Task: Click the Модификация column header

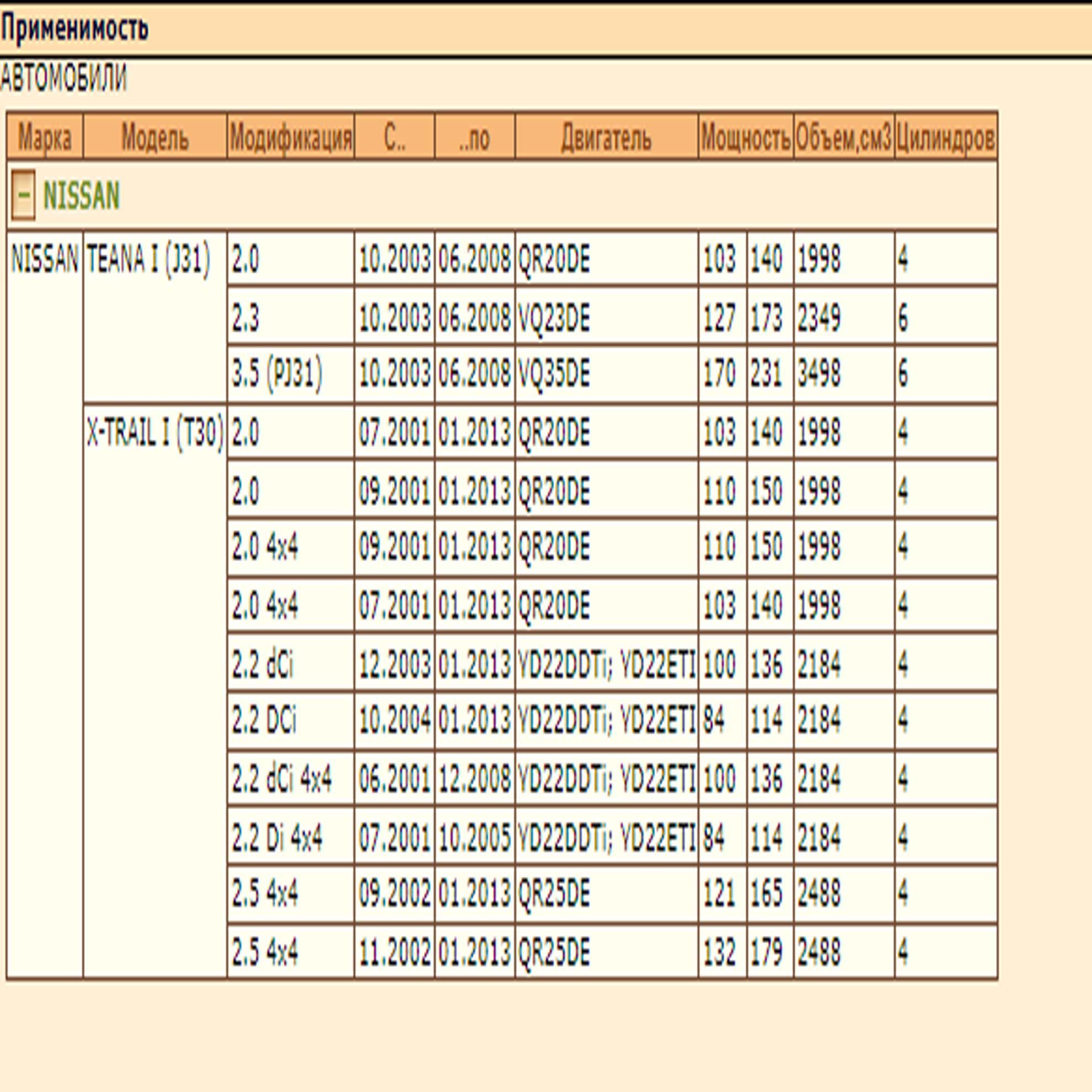Action: pyautogui.click(x=291, y=137)
